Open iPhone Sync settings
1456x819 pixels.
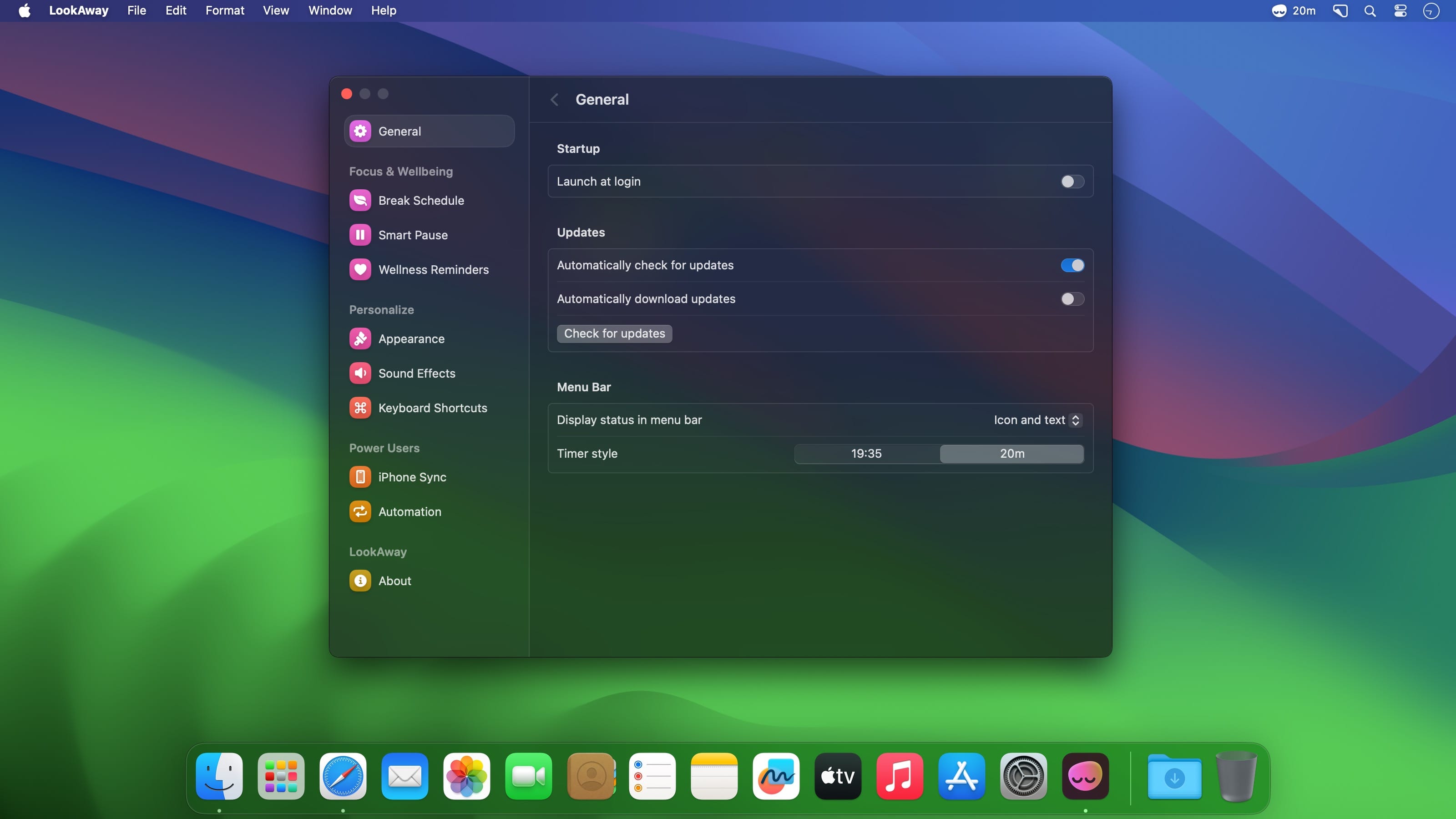click(x=412, y=477)
